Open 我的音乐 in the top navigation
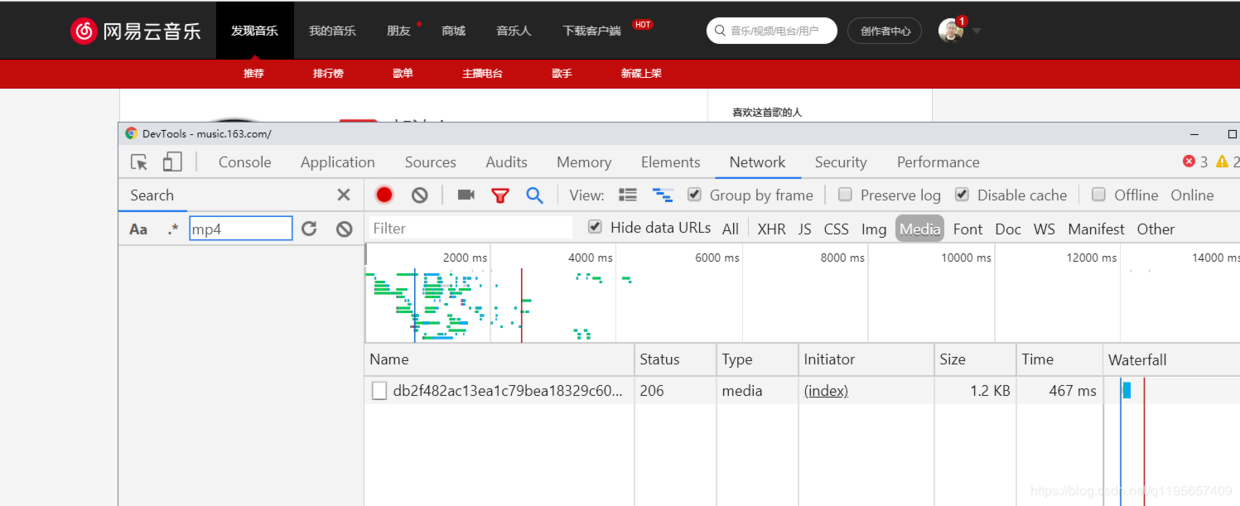The image size is (1240, 506). [332, 31]
